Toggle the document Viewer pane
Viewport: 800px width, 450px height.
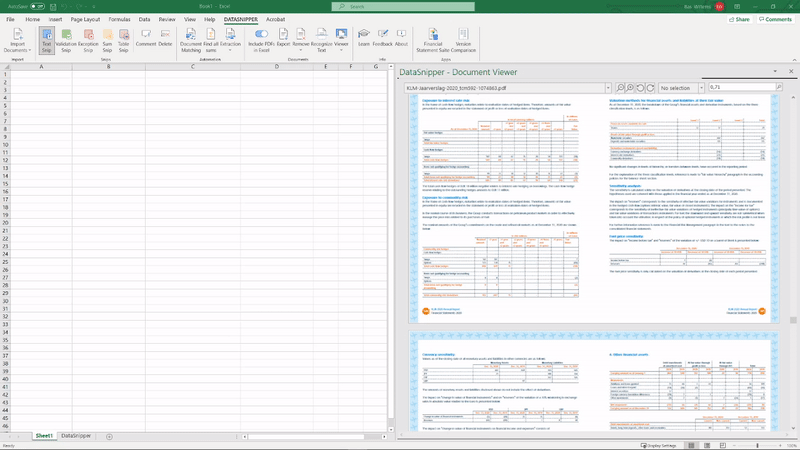[x=341, y=40]
